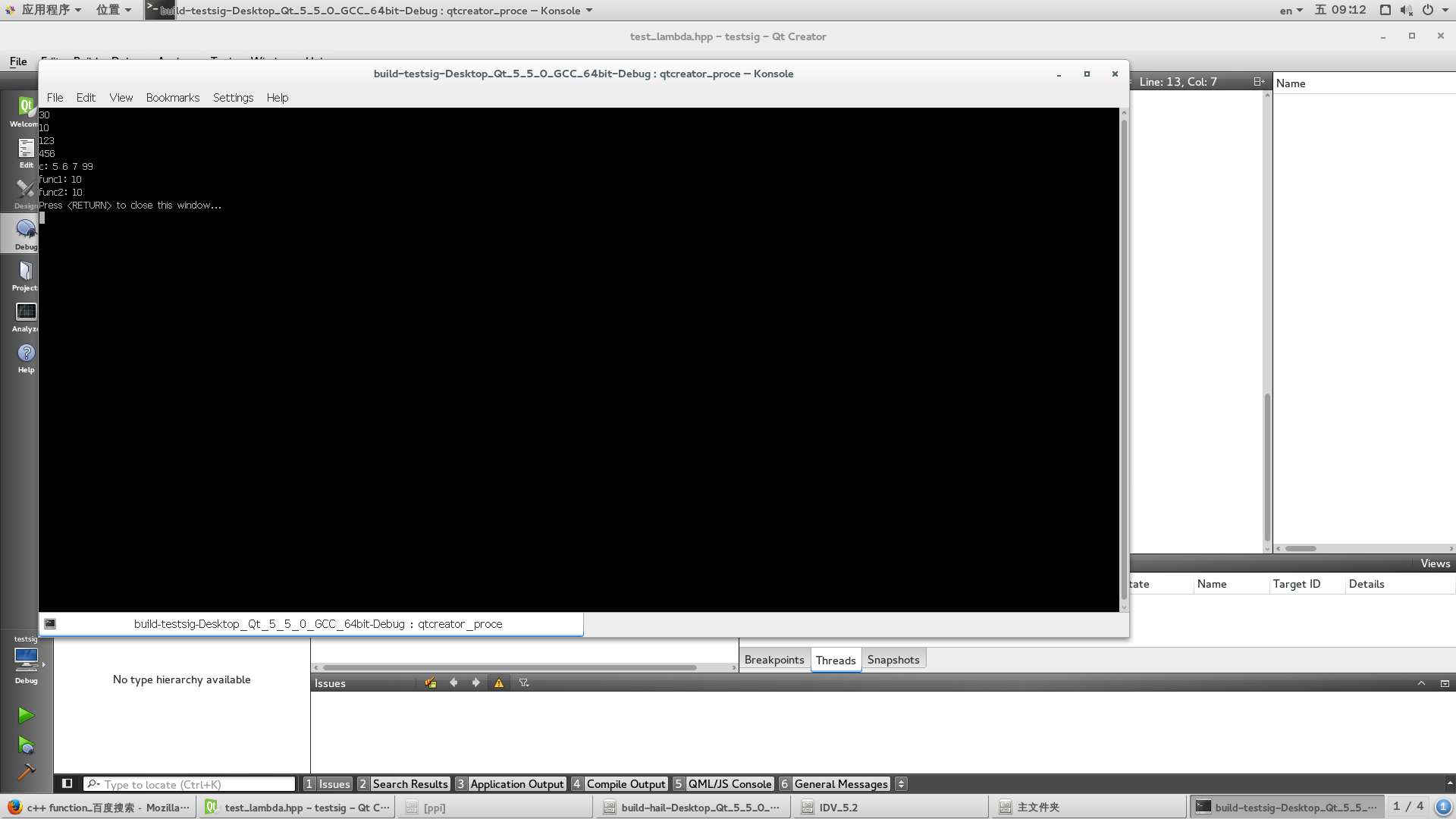Open Konsole Help menu

(x=278, y=98)
